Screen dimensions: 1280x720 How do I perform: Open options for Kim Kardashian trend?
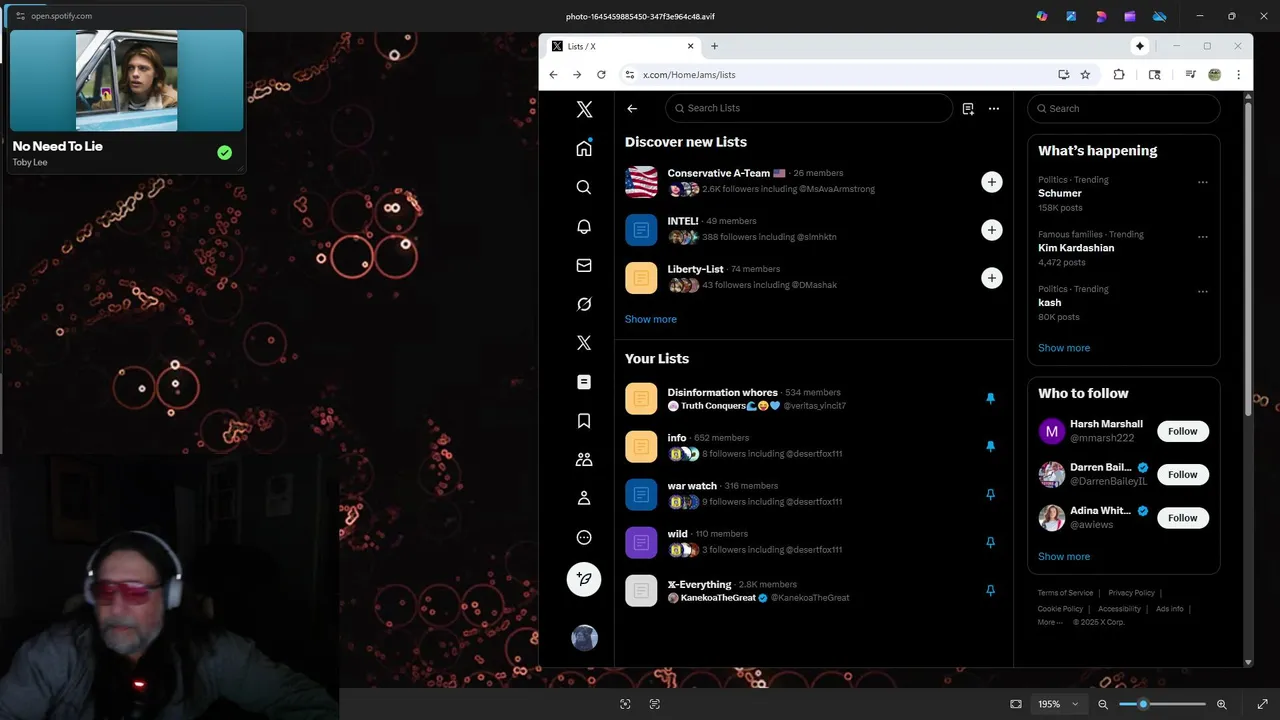coord(1203,237)
